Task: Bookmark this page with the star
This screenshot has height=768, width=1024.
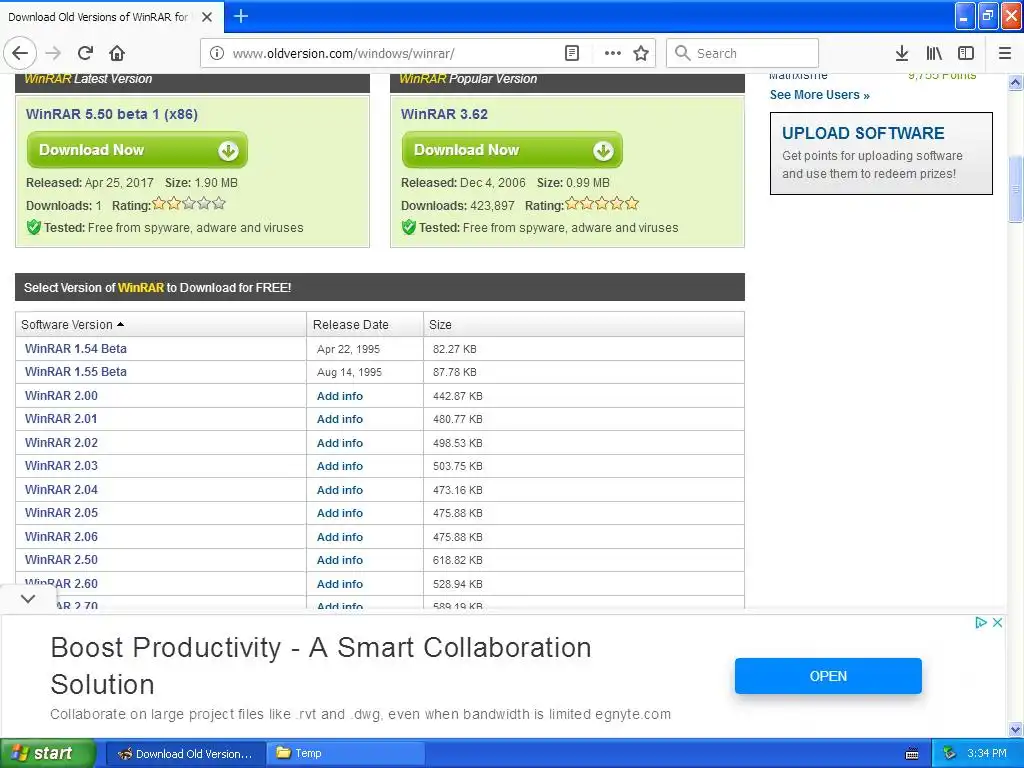Action: pyautogui.click(x=641, y=54)
